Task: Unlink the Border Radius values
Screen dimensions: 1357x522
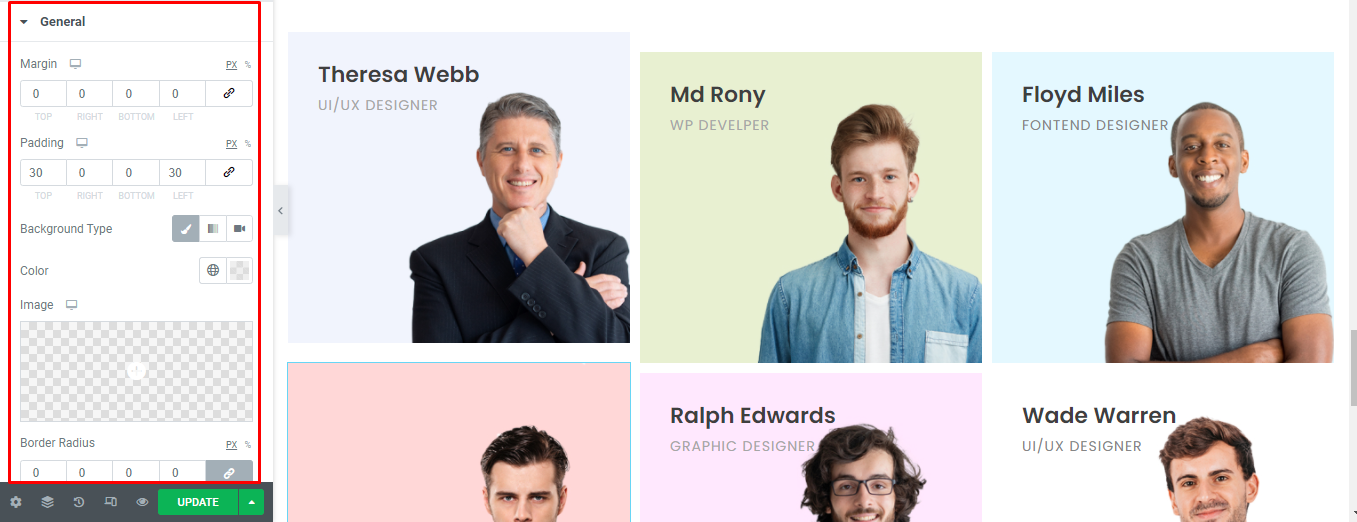Action: (229, 472)
